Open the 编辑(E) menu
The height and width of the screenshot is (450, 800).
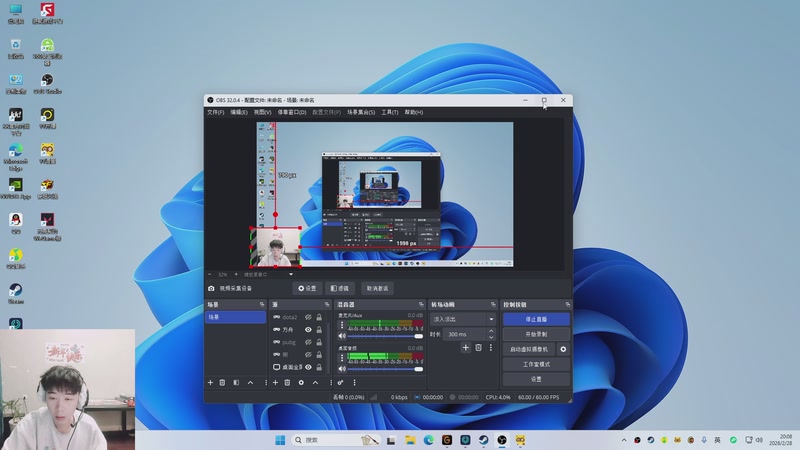coord(239,112)
